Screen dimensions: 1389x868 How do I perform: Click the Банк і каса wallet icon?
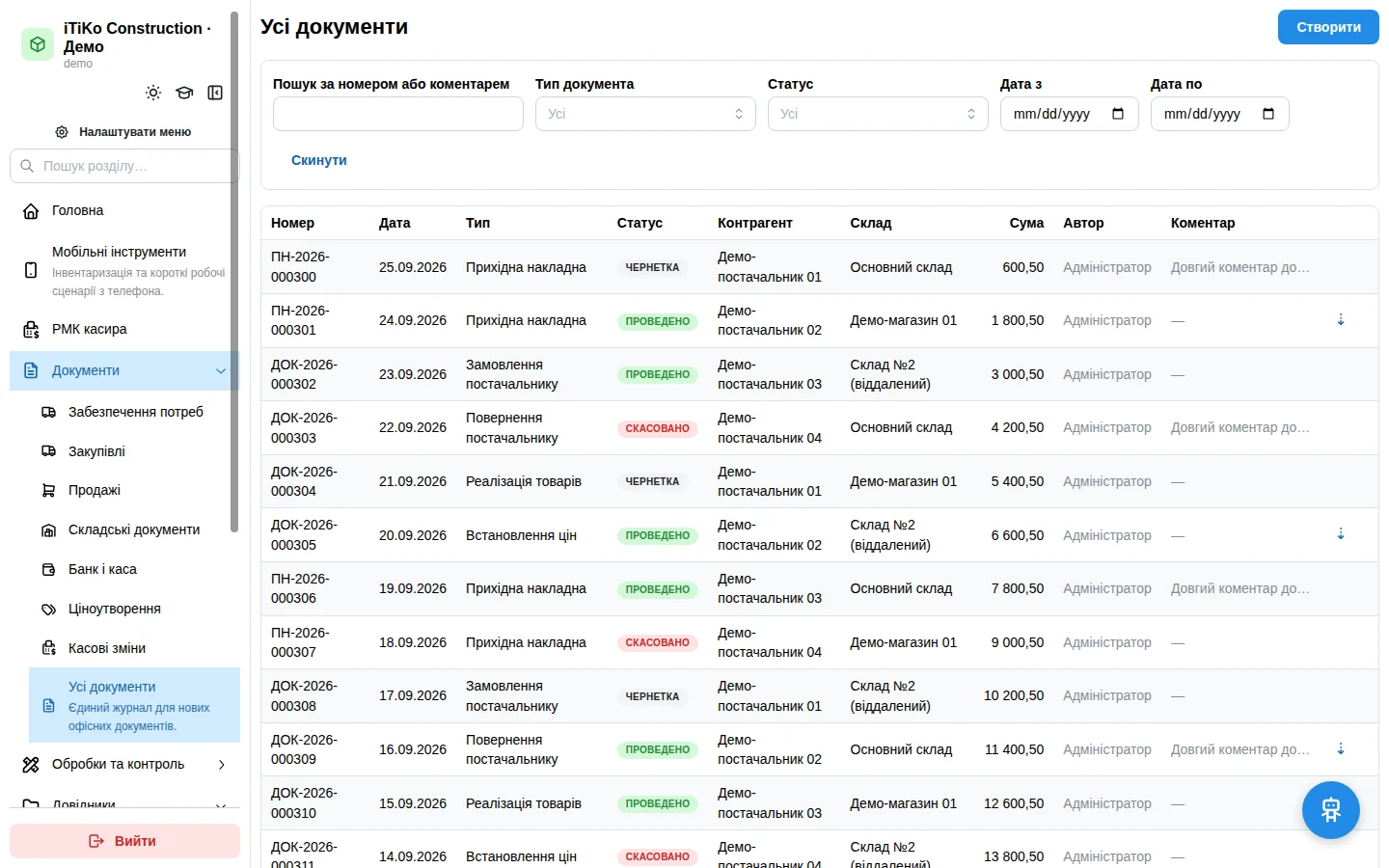(x=49, y=570)
